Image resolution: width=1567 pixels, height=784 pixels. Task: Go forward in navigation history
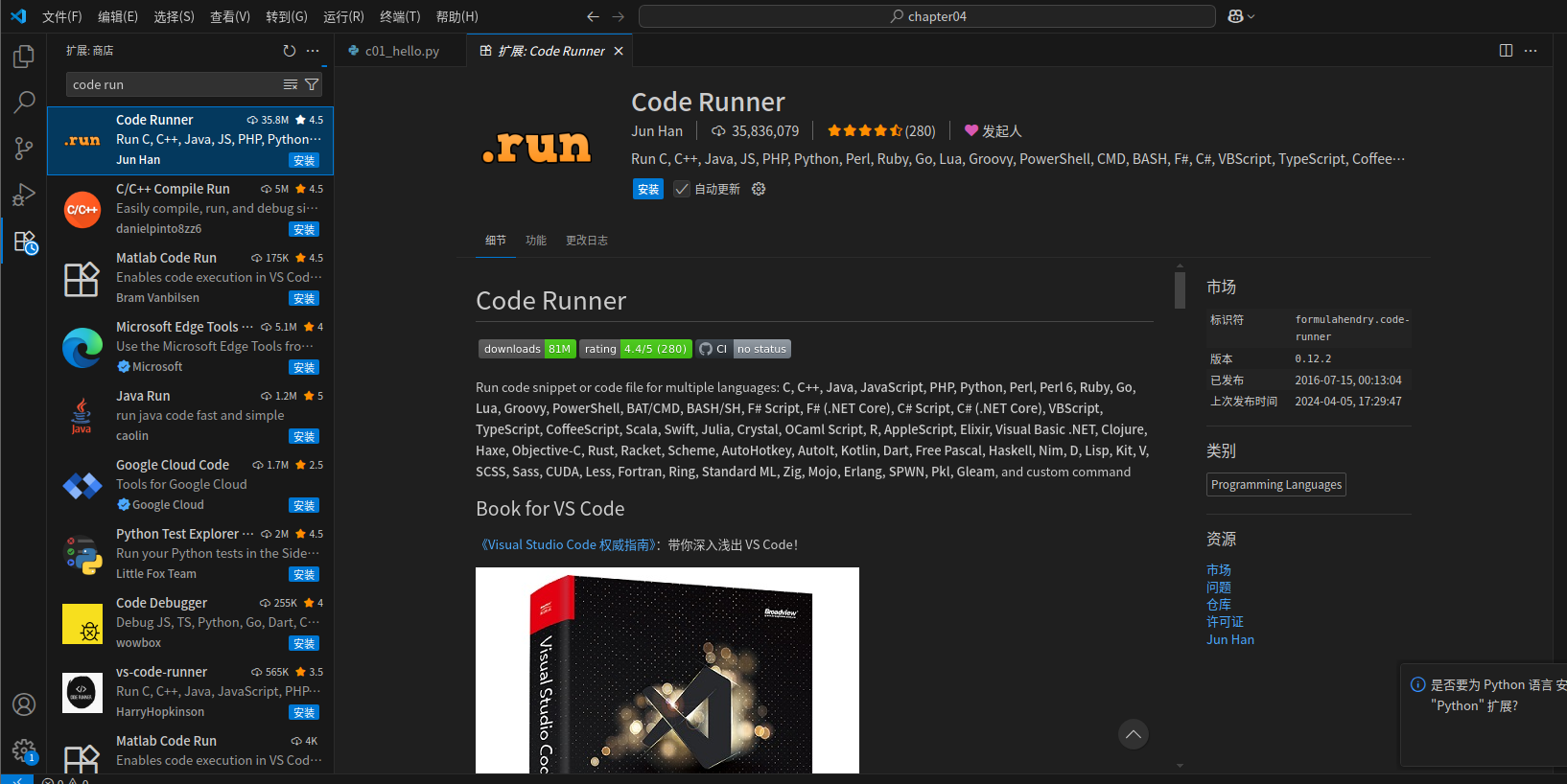tap(618, 16)
